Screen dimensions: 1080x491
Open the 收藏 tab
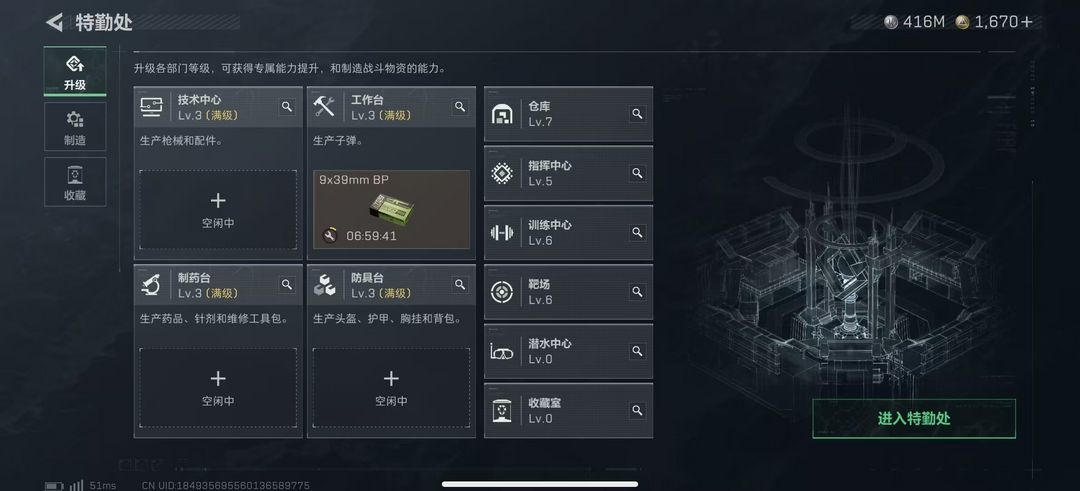pyautogui.click(x=75, y=182)
